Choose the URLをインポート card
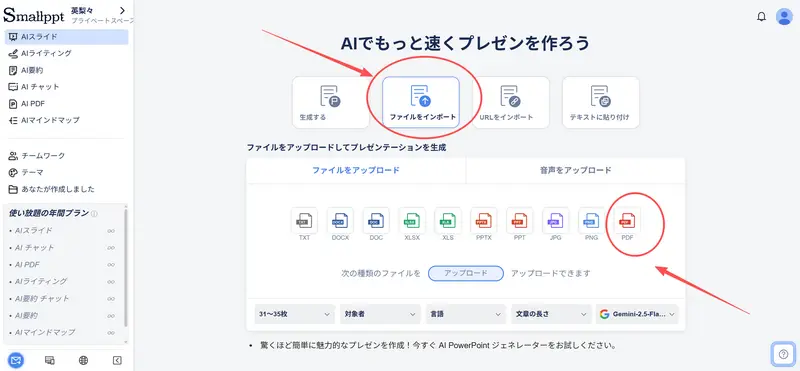This screenshot has width=800, height=371. click(x=511, y=103)
